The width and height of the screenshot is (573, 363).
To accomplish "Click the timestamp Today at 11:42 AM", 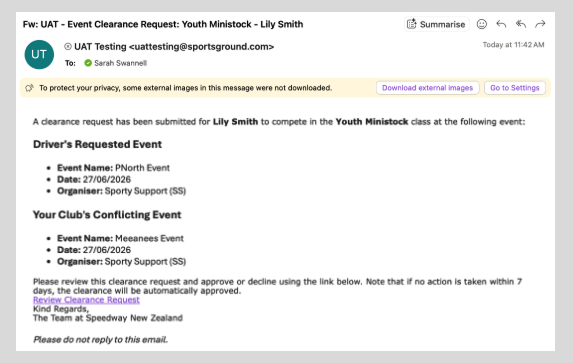I will 513,45.
